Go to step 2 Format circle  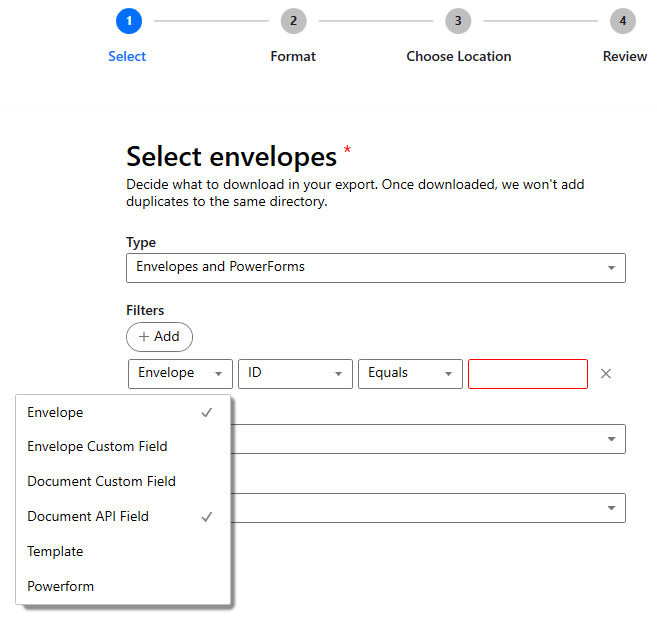pyautogui.click(x=293, y=21)
